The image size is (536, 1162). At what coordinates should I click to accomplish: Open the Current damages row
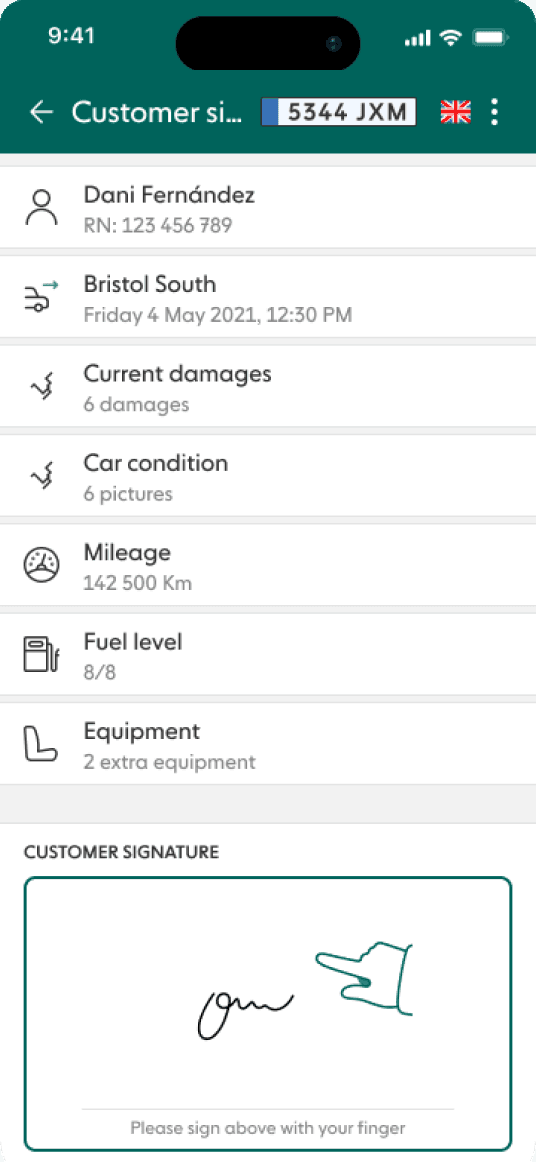click(x=268, y=385)
